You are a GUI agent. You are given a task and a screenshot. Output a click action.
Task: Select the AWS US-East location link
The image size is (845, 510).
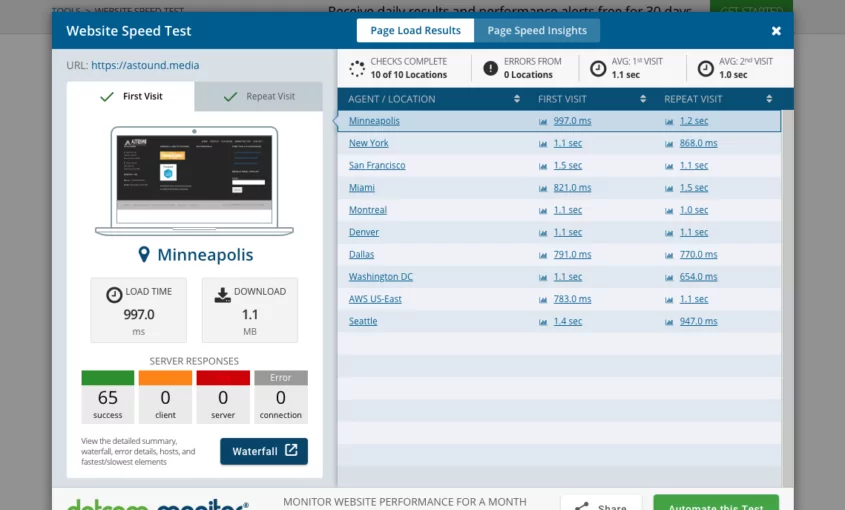pos(375,299)
